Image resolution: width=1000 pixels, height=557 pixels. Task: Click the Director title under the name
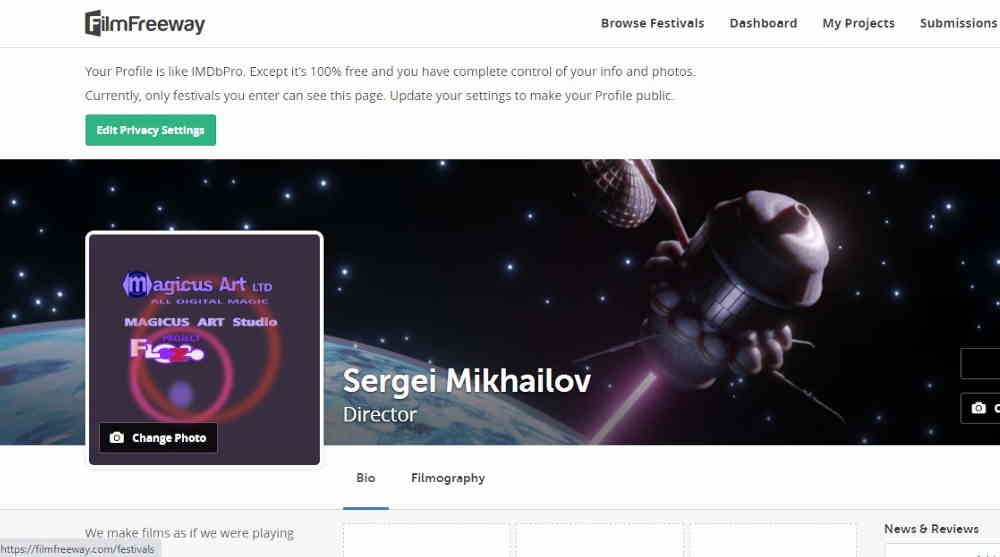pos(380,414)
